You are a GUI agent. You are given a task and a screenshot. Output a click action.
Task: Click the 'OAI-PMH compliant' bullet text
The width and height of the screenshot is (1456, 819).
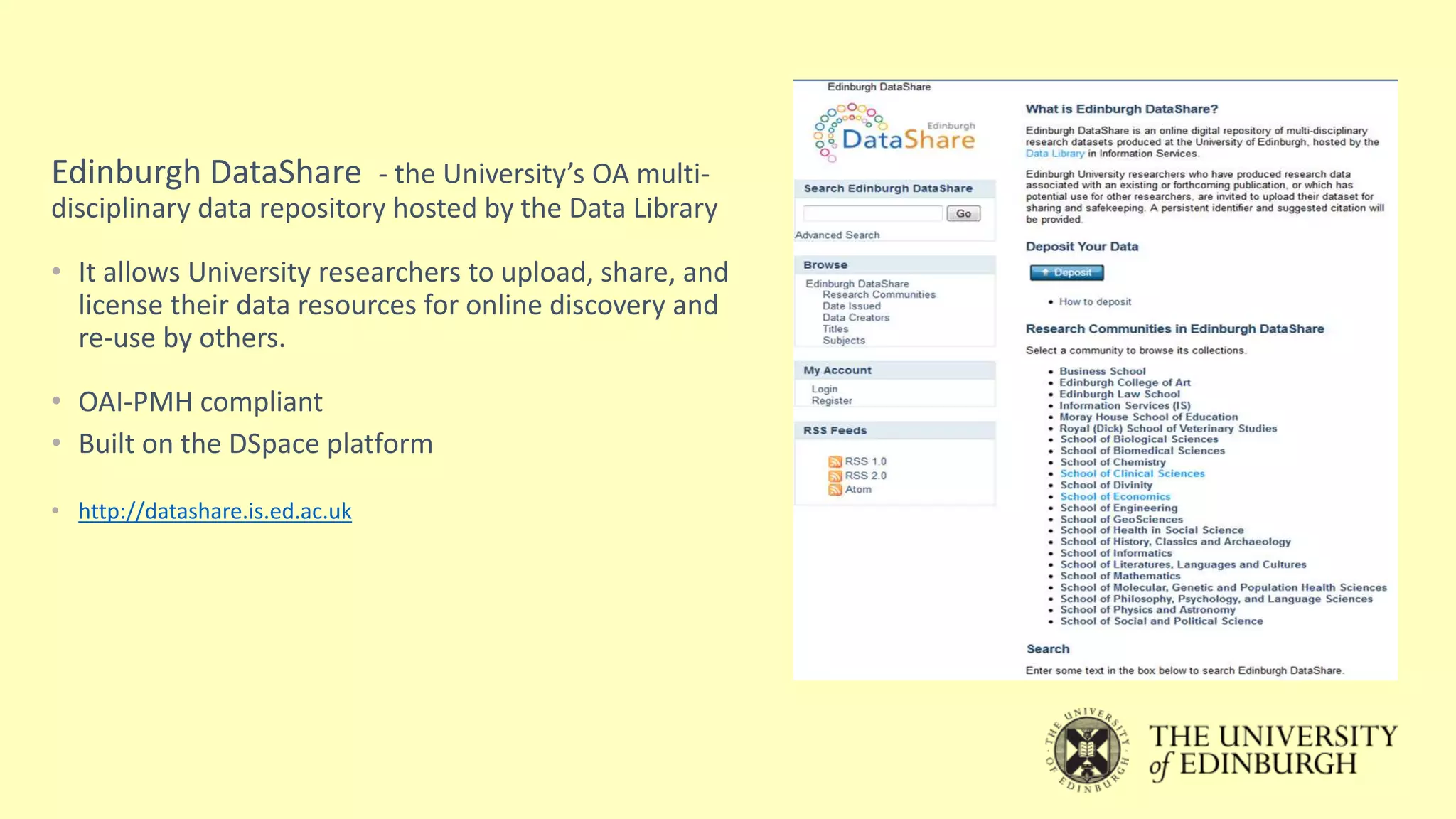click(200, 402)
